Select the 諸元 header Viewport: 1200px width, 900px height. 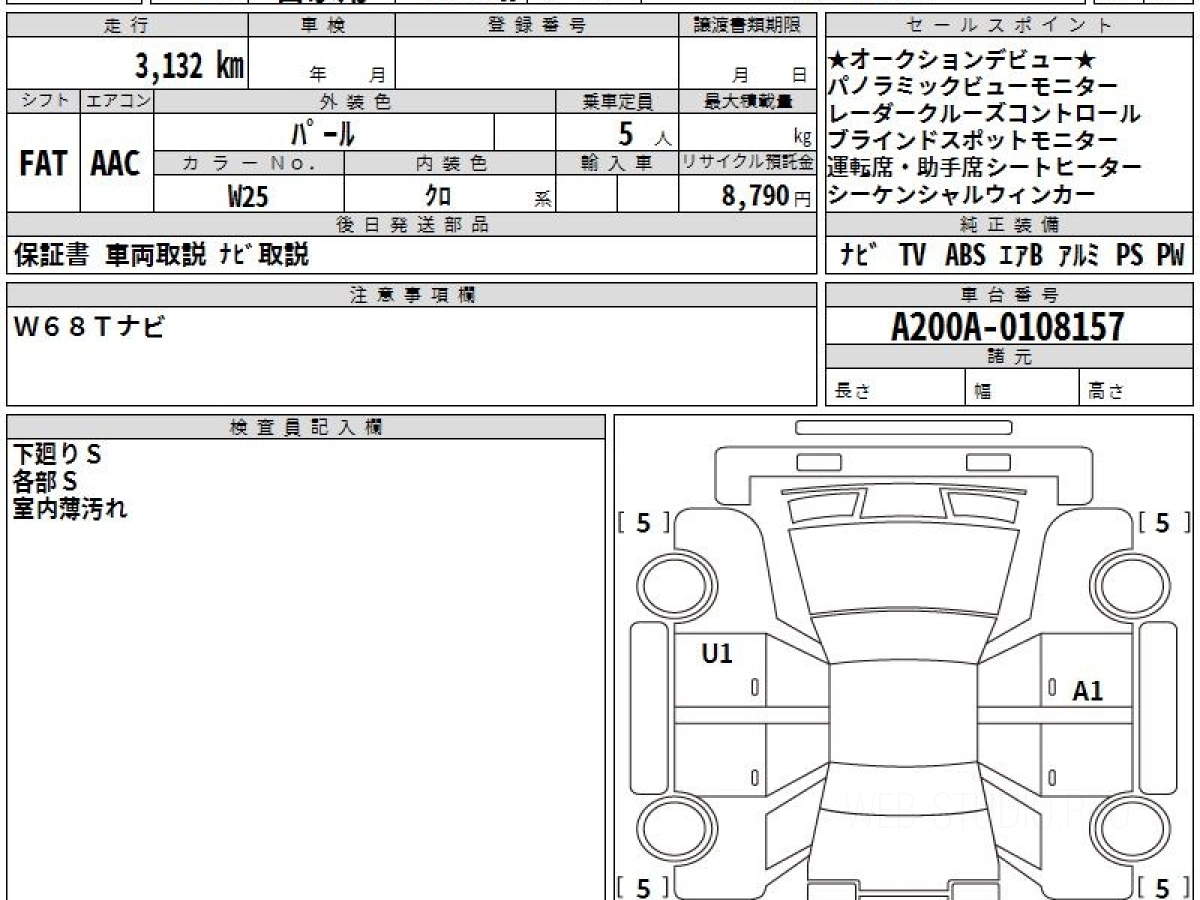[x=1009, y=357]
